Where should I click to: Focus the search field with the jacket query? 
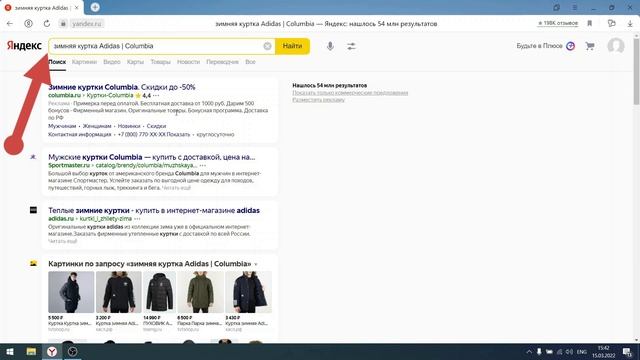[x=162, y=46]
